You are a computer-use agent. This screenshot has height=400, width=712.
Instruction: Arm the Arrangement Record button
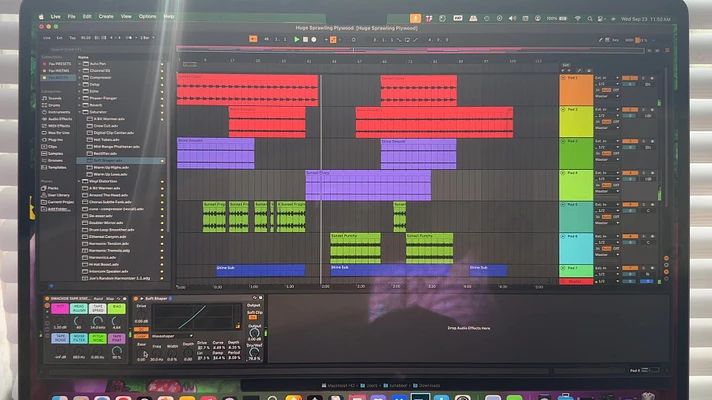[313, 40]
